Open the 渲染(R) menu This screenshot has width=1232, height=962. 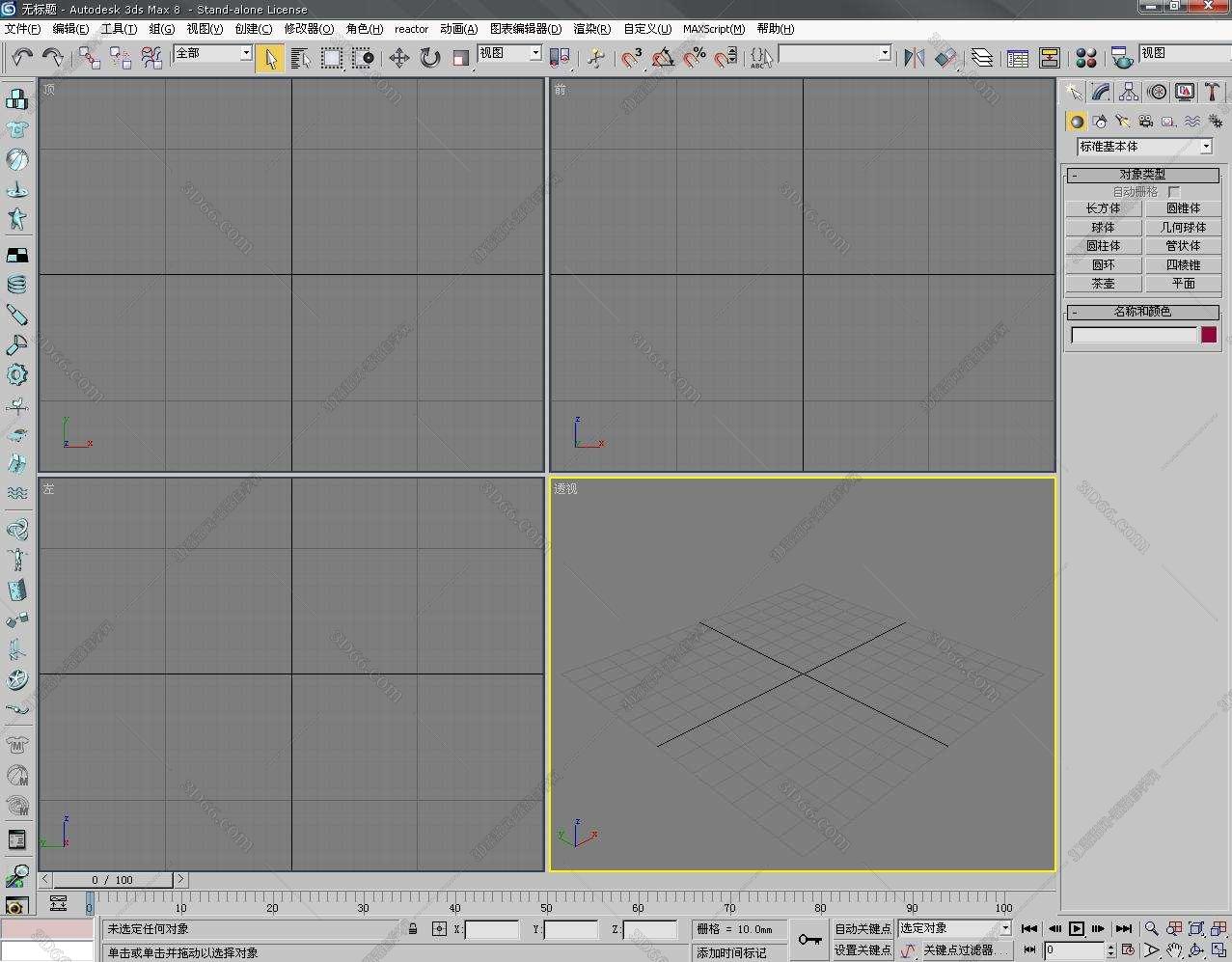[592, 28]
